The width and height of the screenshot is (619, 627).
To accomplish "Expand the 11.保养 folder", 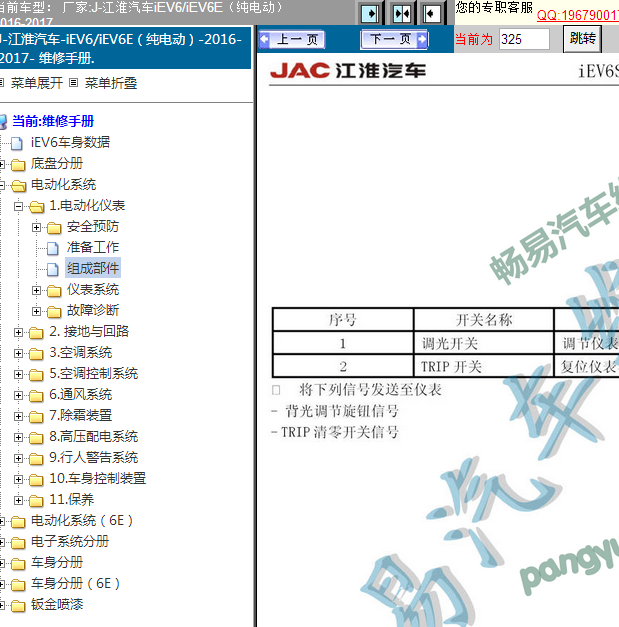I will (18, 500).
